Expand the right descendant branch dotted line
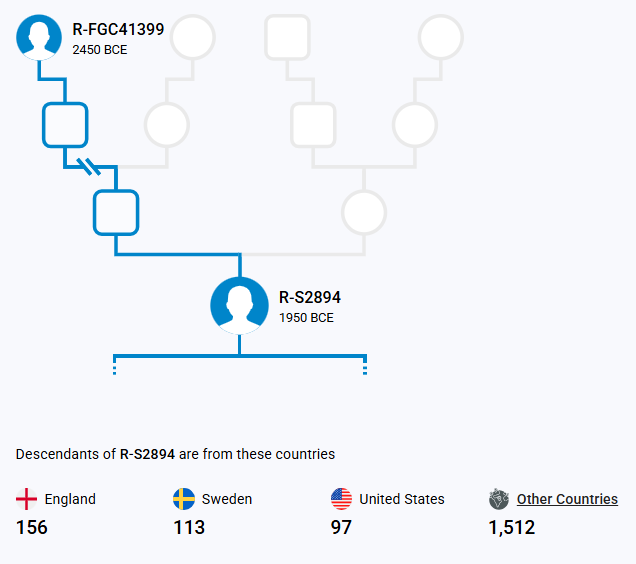This screenshot has height=564, width=636. click(x=365, y=365)
